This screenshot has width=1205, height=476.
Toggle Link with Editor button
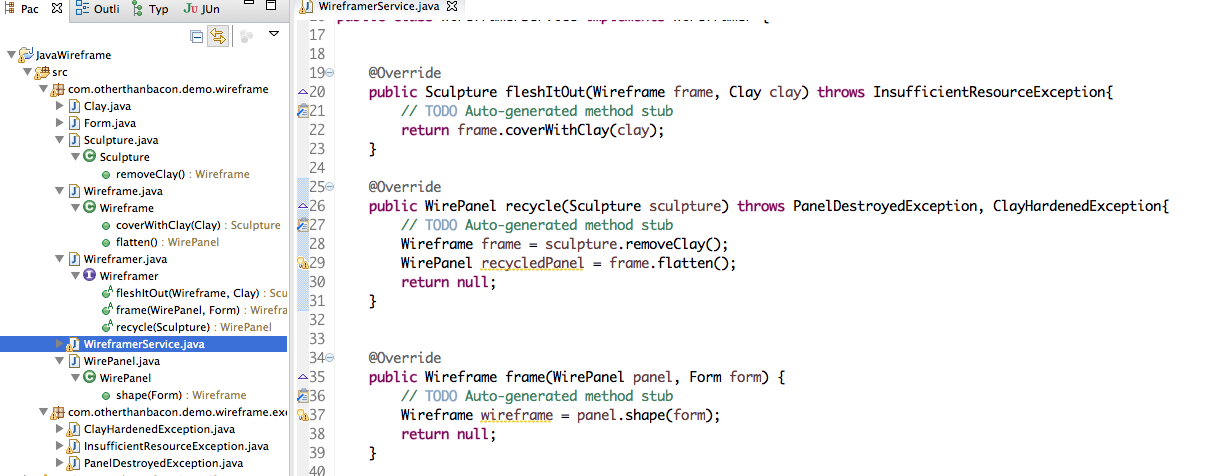[218, 36]
